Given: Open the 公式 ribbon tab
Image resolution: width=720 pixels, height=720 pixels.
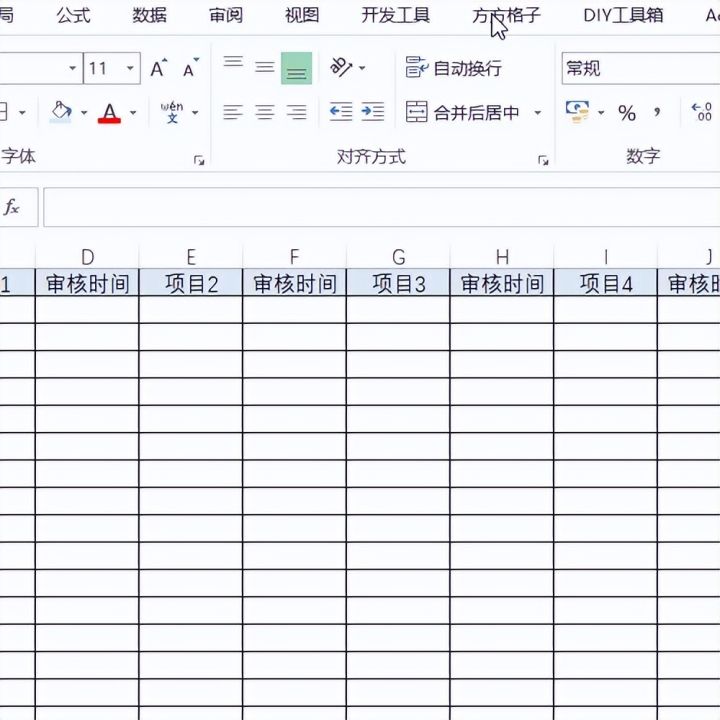Looking at the screenshot, I should pyautogui.click(x=73, y=16).
